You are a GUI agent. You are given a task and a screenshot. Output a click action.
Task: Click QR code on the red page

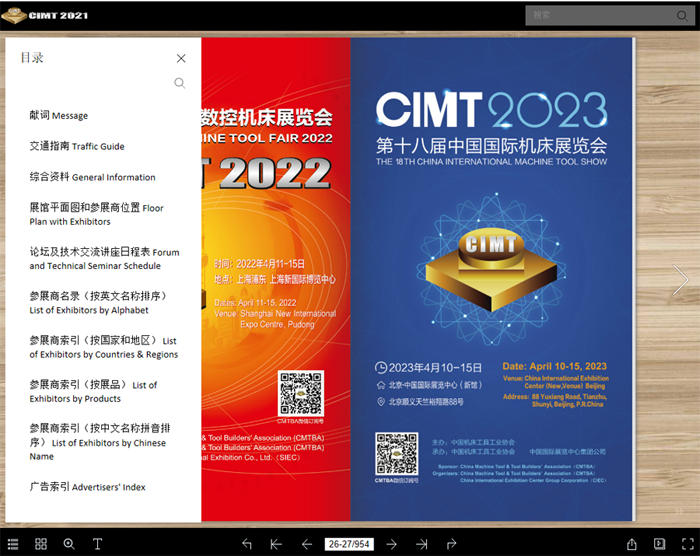[300, 393]
